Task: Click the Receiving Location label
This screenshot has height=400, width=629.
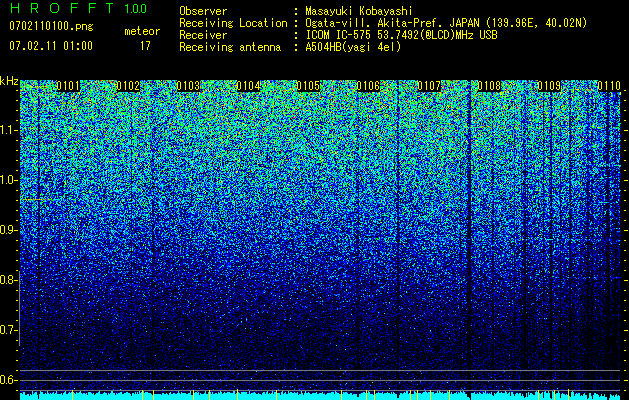Action: (233, 23)
